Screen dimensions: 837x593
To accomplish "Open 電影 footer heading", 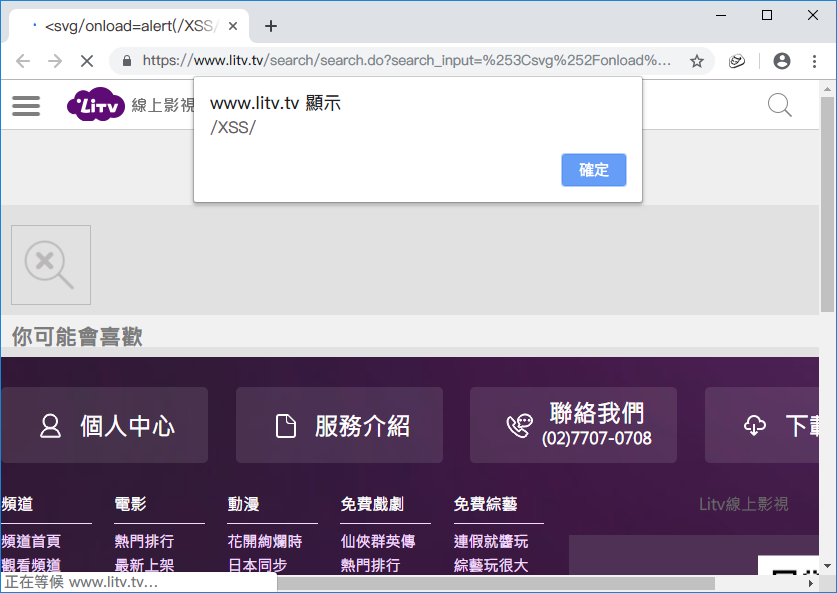I will pyautogui.click(x=130, y=504).
